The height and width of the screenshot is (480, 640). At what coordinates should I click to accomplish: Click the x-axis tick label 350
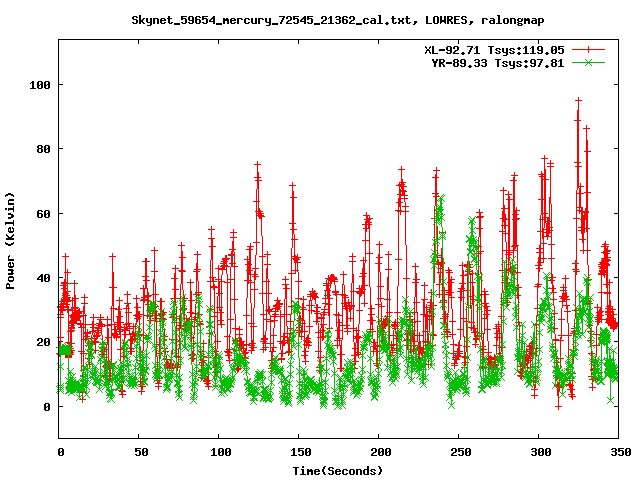click(621, 452)
